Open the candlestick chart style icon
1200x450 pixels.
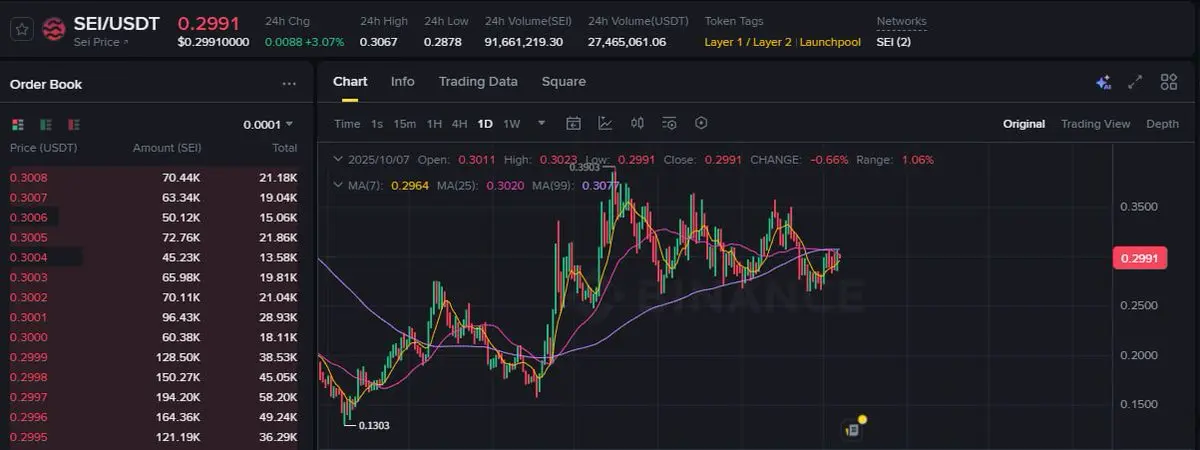637,124
